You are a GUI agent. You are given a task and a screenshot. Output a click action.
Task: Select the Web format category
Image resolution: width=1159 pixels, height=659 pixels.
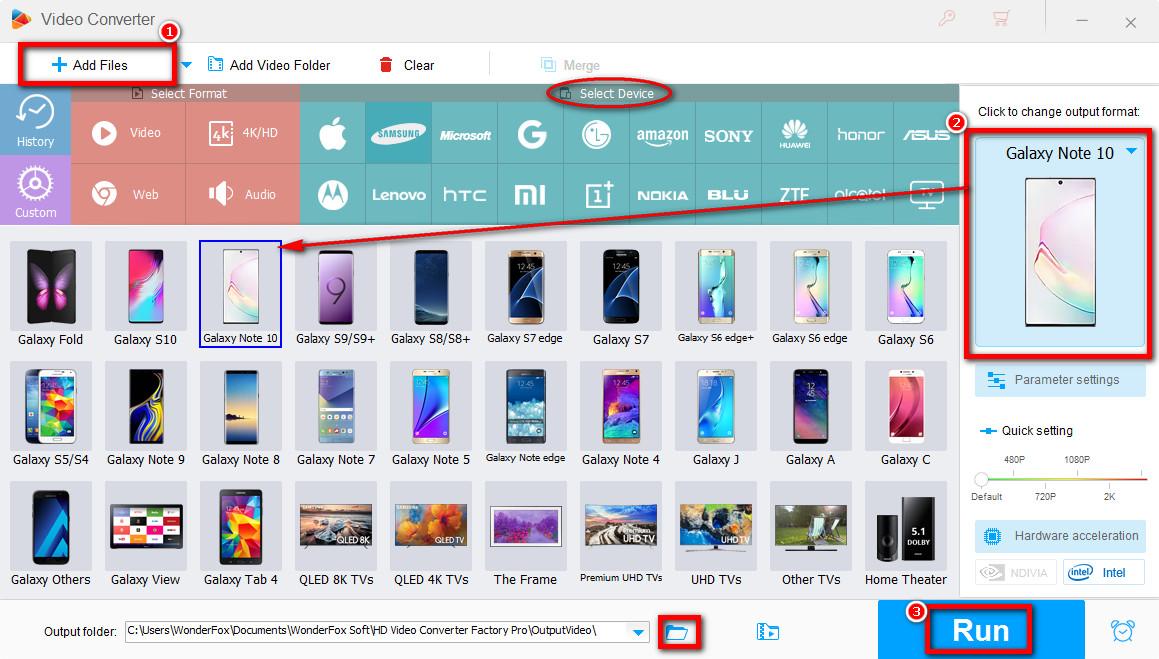(128, 194)
